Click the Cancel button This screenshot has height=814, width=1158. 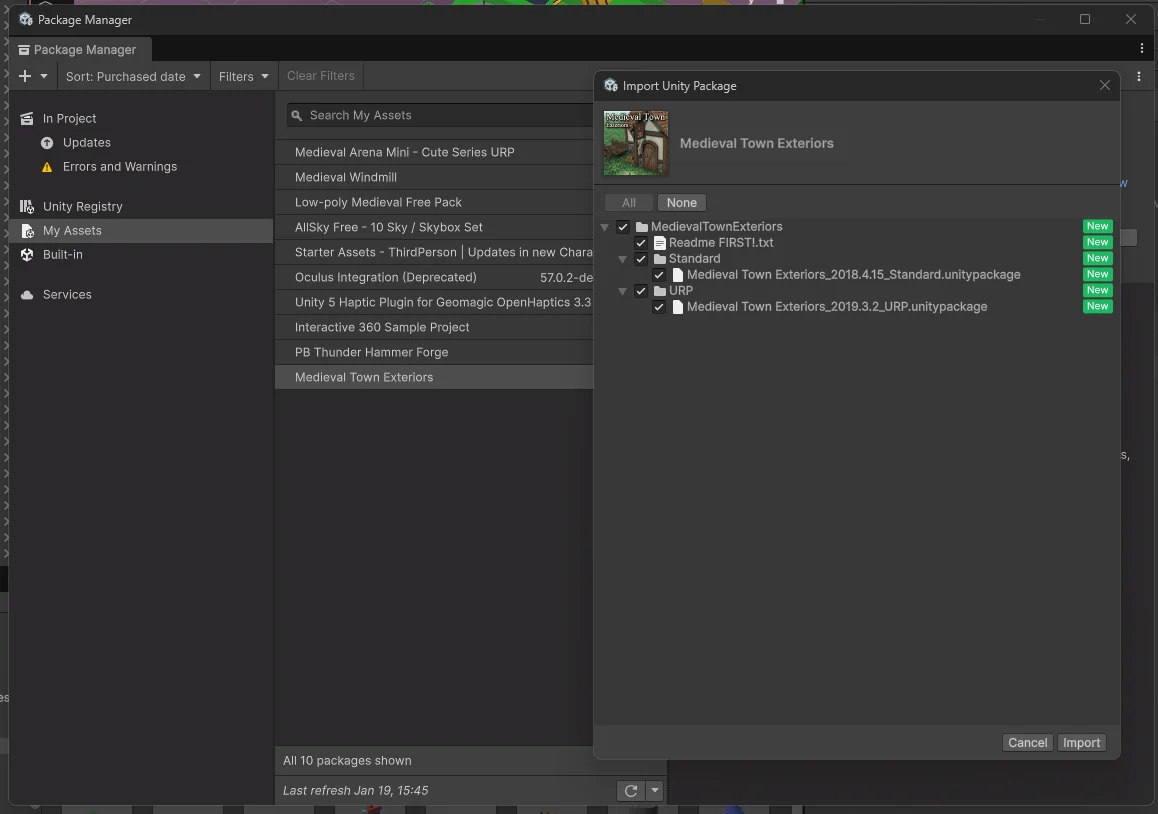(x=1027, y=743)
